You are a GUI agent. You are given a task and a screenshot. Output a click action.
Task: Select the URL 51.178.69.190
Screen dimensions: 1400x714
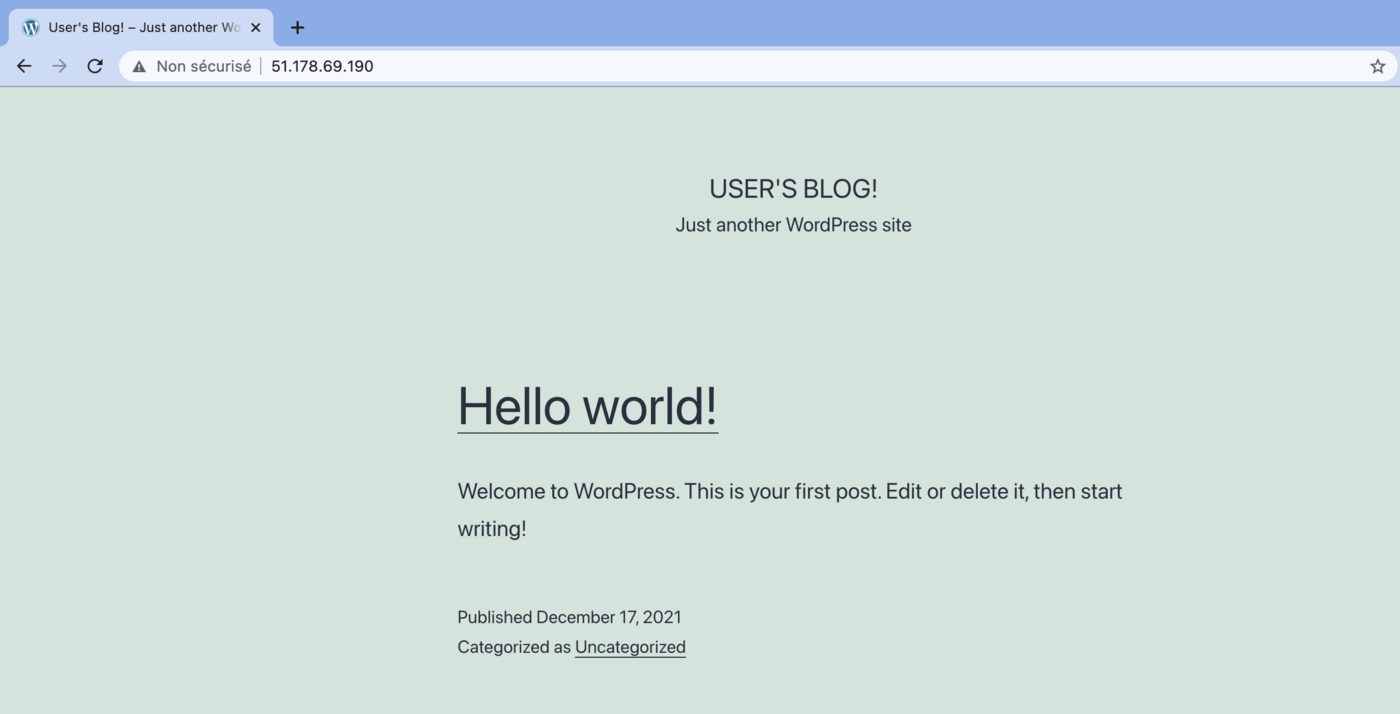[322, 65]
